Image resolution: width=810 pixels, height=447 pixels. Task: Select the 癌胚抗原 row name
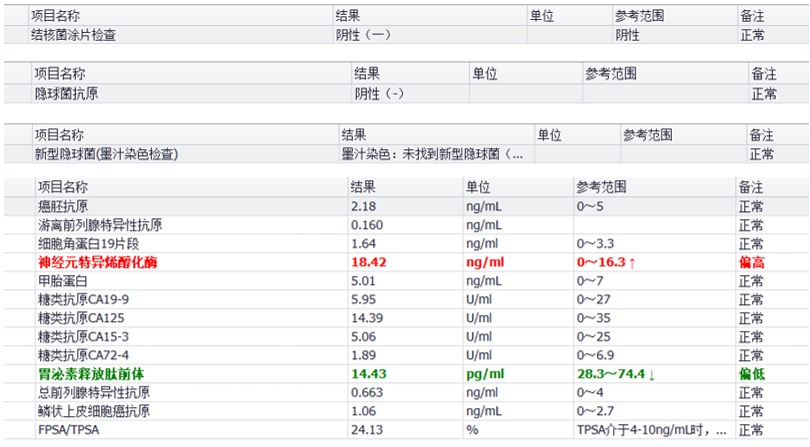pos(63,207)
